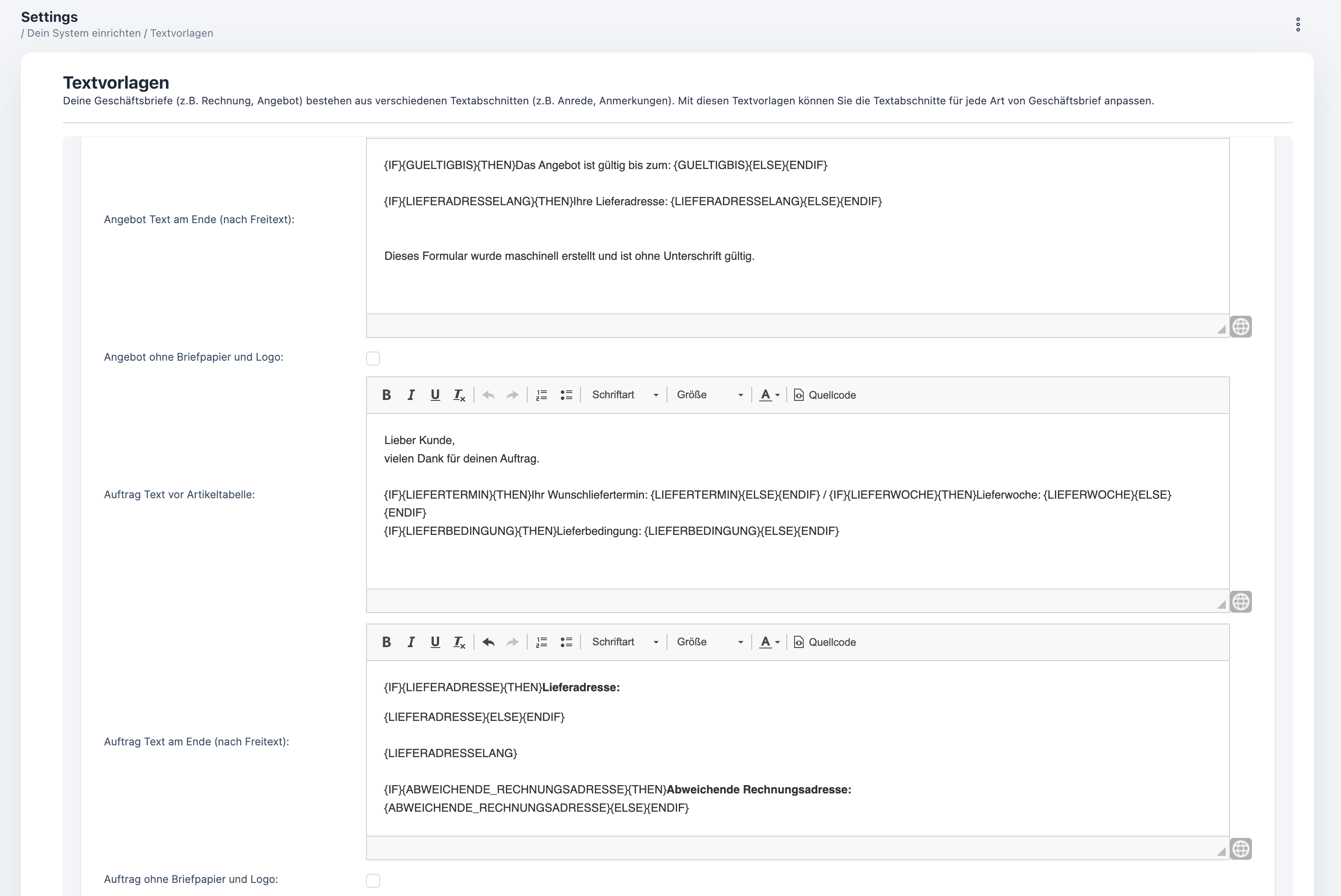The image size is (1341, 896).
Task: Insert bulleted list in the Auftrag Text am Ende editor
Action: tap(566, 642)
